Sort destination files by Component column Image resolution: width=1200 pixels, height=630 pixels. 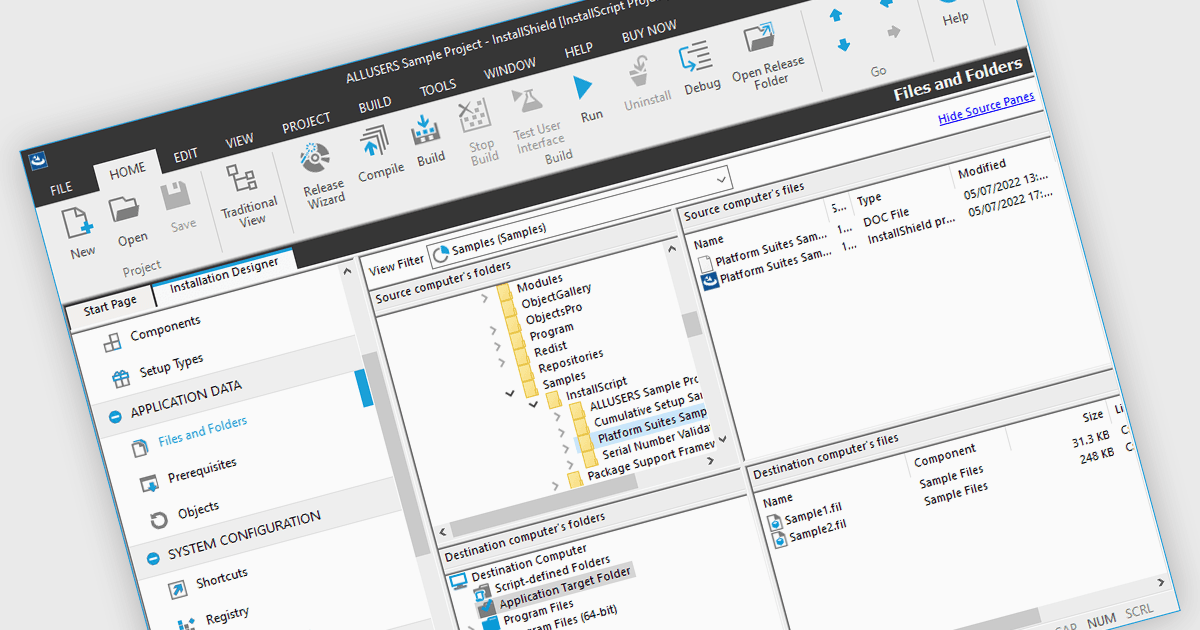point(945,454)
